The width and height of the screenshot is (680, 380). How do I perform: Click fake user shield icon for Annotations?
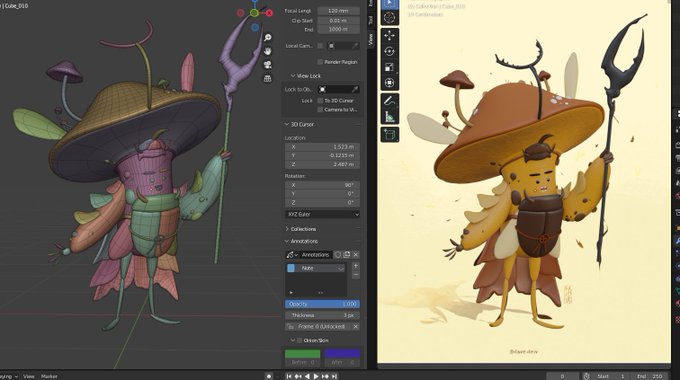click(338, 255)
